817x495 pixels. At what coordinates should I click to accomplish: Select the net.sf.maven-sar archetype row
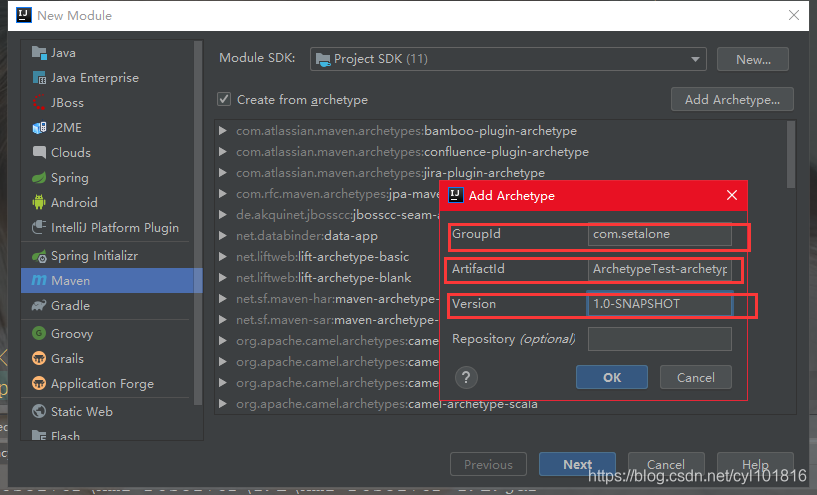pos(338,319)
